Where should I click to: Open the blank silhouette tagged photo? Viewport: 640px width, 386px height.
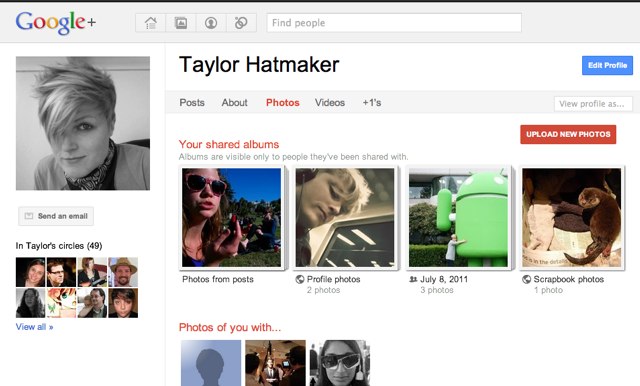coord(211,363)
